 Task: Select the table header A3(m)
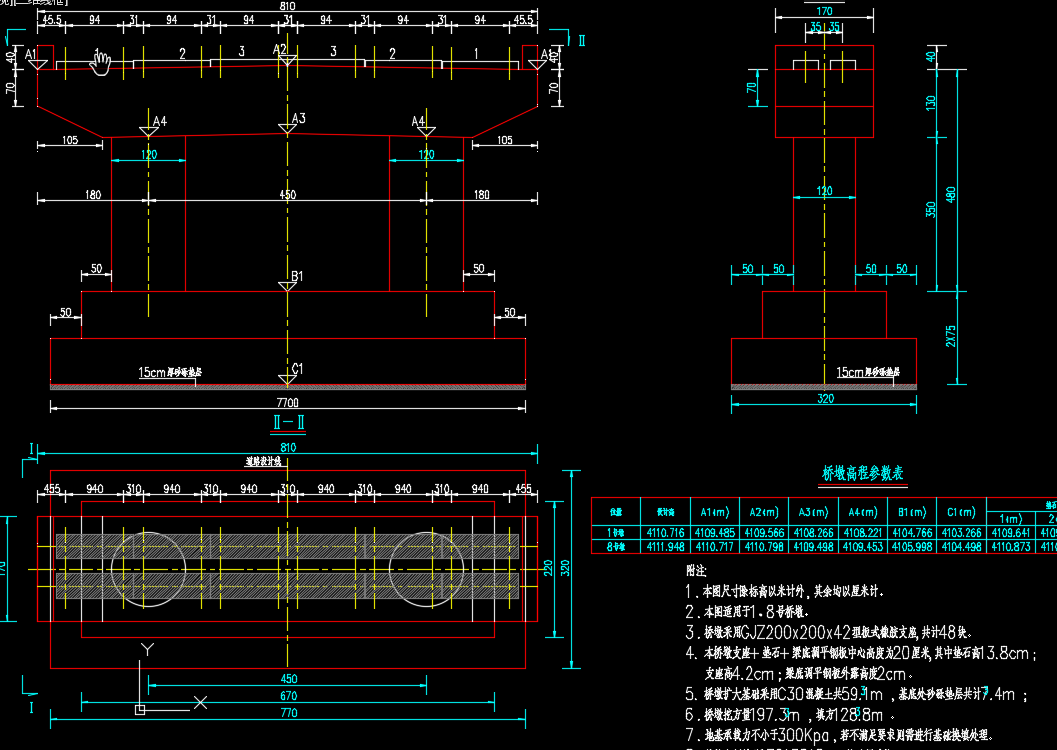[x=813, y=512]
